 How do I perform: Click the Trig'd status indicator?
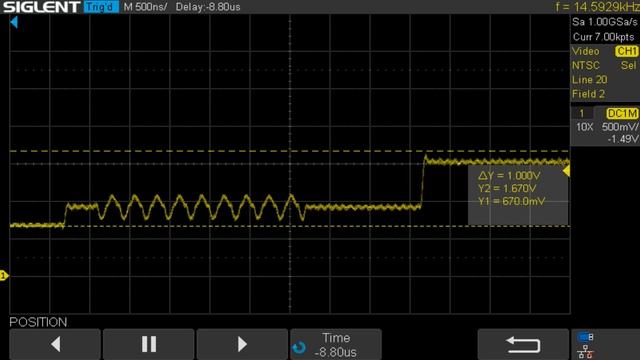(x=101, y=7)
